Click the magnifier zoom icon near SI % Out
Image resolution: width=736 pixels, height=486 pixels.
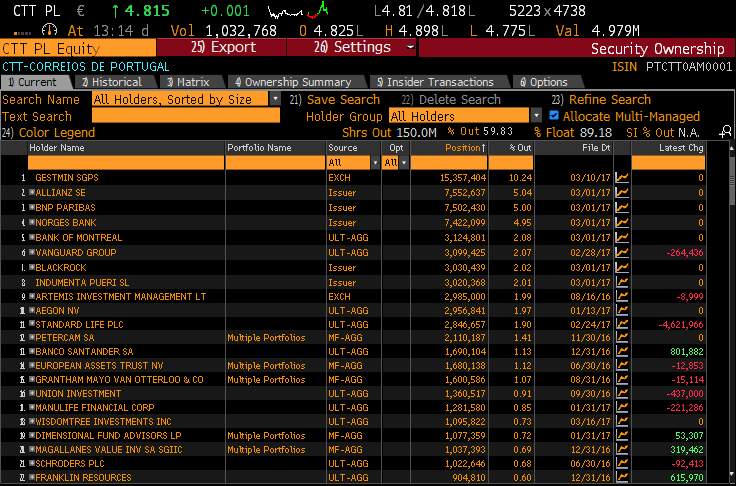[x=725, y=132]
